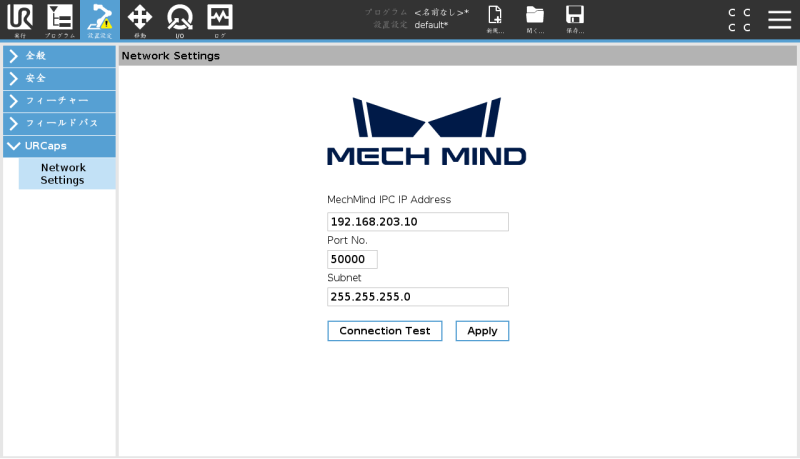This screenshot has width=800, height=459.
Task: Click the checksum indicator in the header
Action: pos(739,20)
